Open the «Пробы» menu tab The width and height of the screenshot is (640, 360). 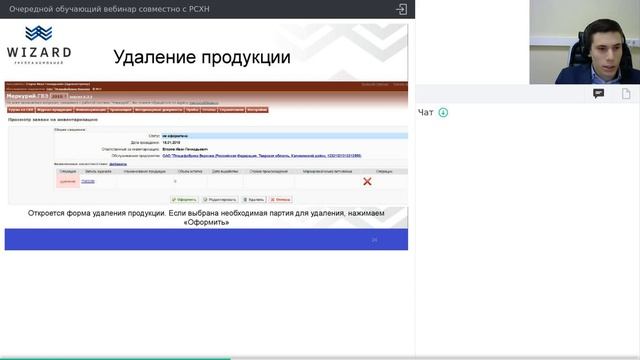[192, 110]
